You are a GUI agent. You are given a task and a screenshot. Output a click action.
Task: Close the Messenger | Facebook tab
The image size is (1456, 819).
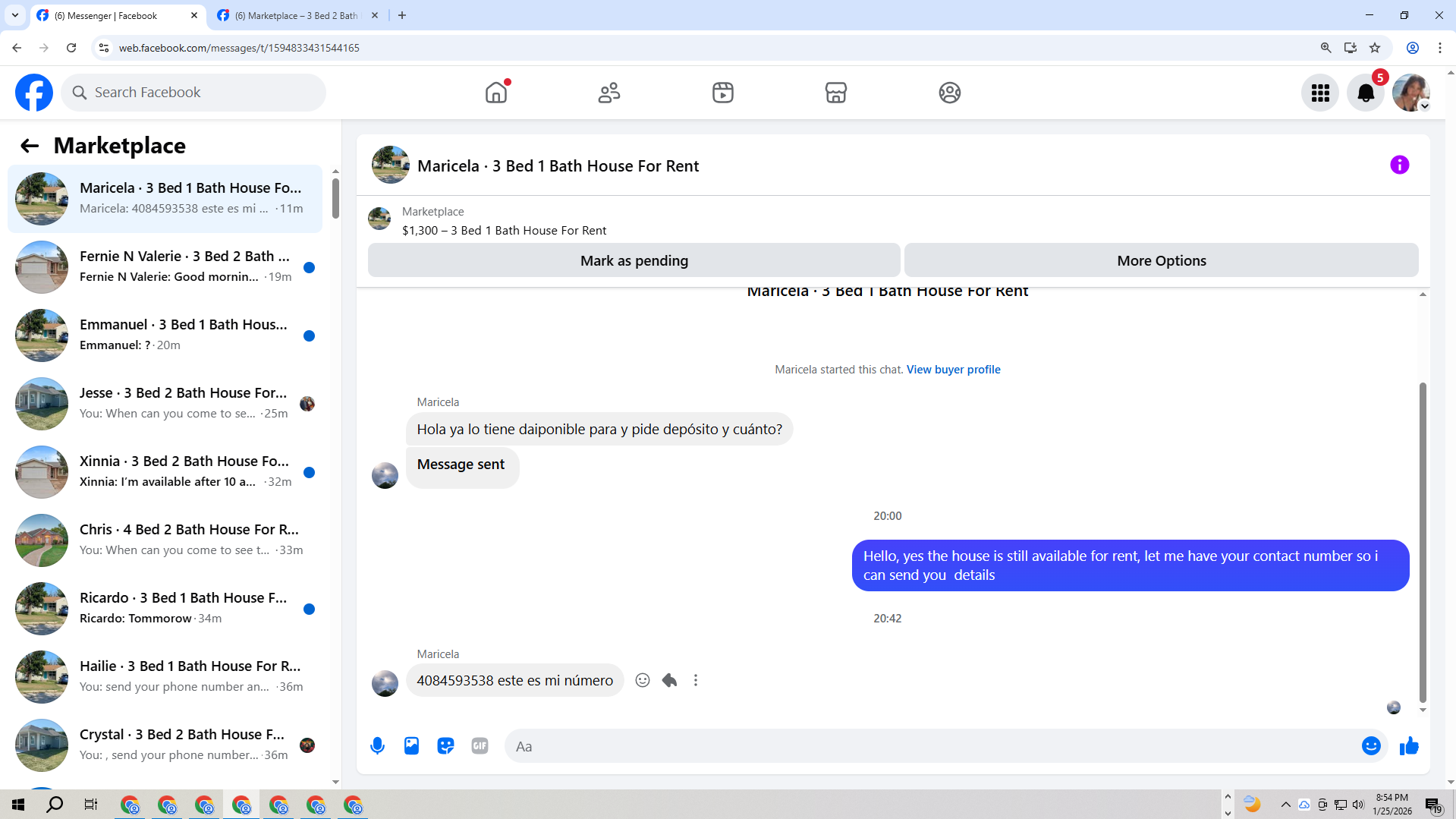tap(194, 15)
